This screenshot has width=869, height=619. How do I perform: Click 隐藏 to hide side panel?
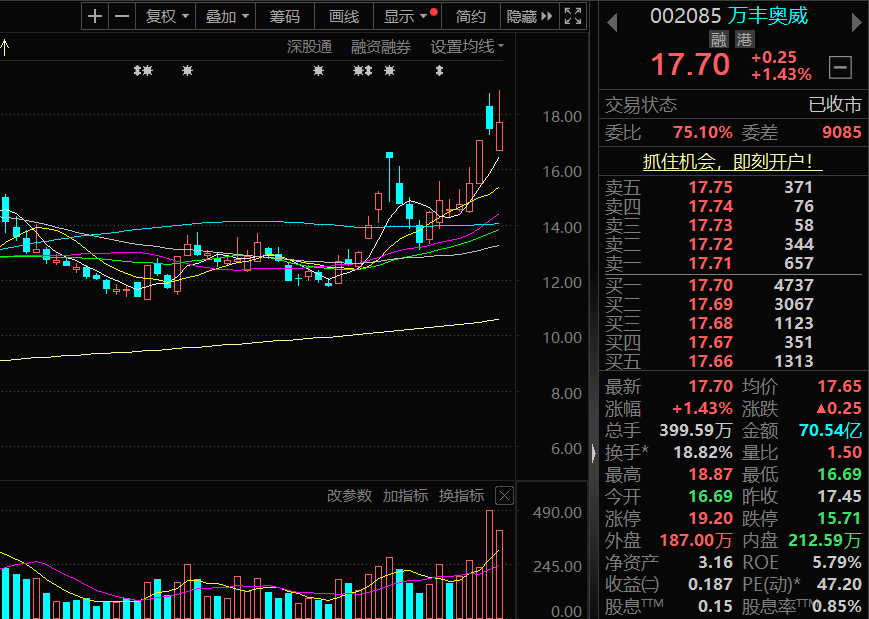[x=529, y=16]
